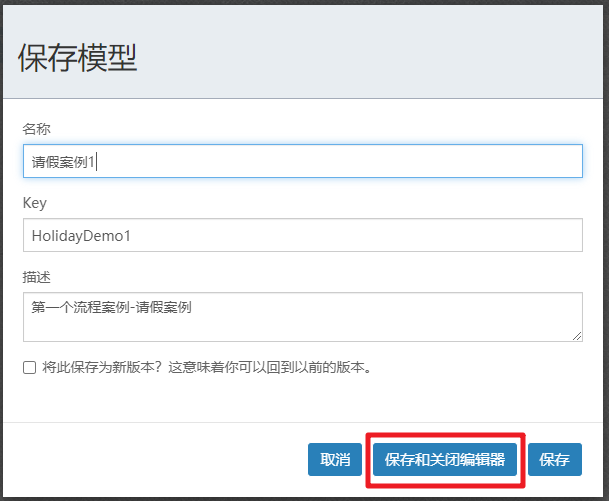Click empty footer area left of 取消

pyautogui.click(x=150, y=460)
